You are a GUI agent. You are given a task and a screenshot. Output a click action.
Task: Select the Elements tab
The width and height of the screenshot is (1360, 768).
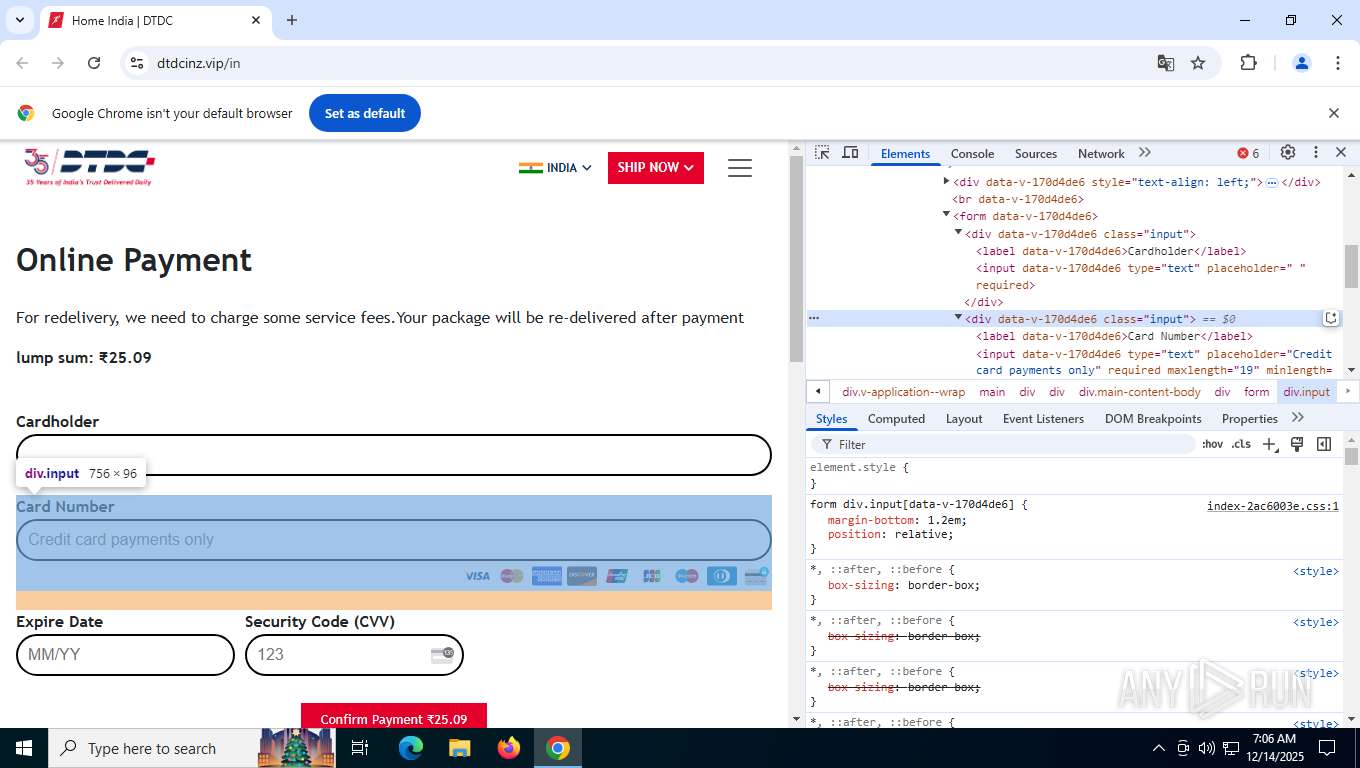click(x=905, y=153)
